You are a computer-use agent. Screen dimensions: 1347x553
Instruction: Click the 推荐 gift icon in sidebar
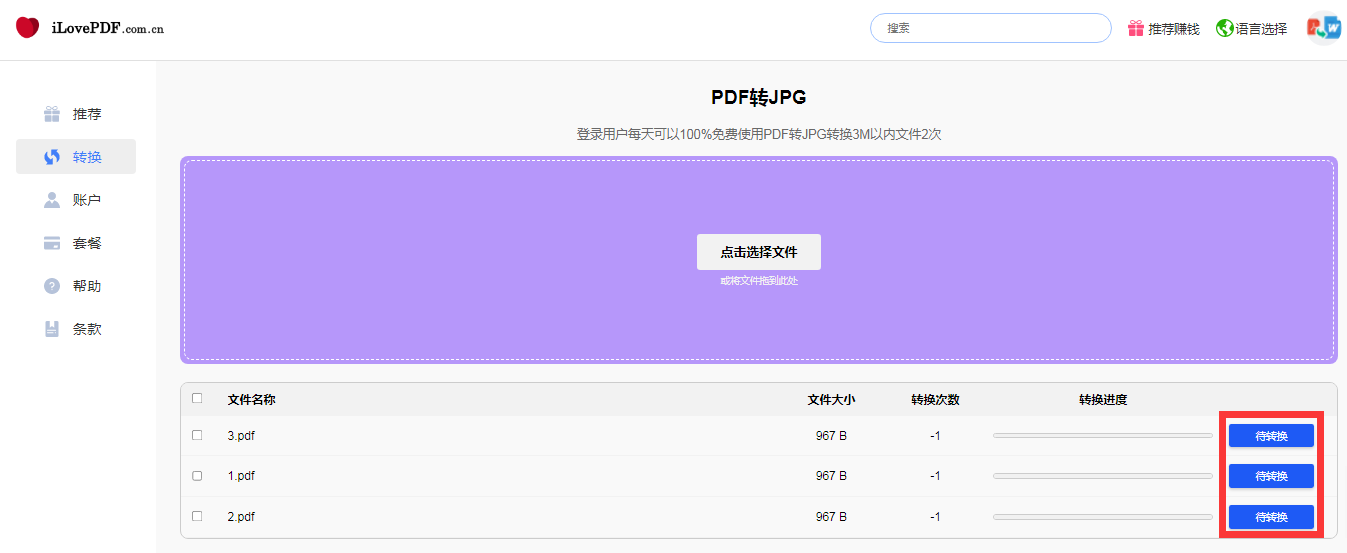52,114
